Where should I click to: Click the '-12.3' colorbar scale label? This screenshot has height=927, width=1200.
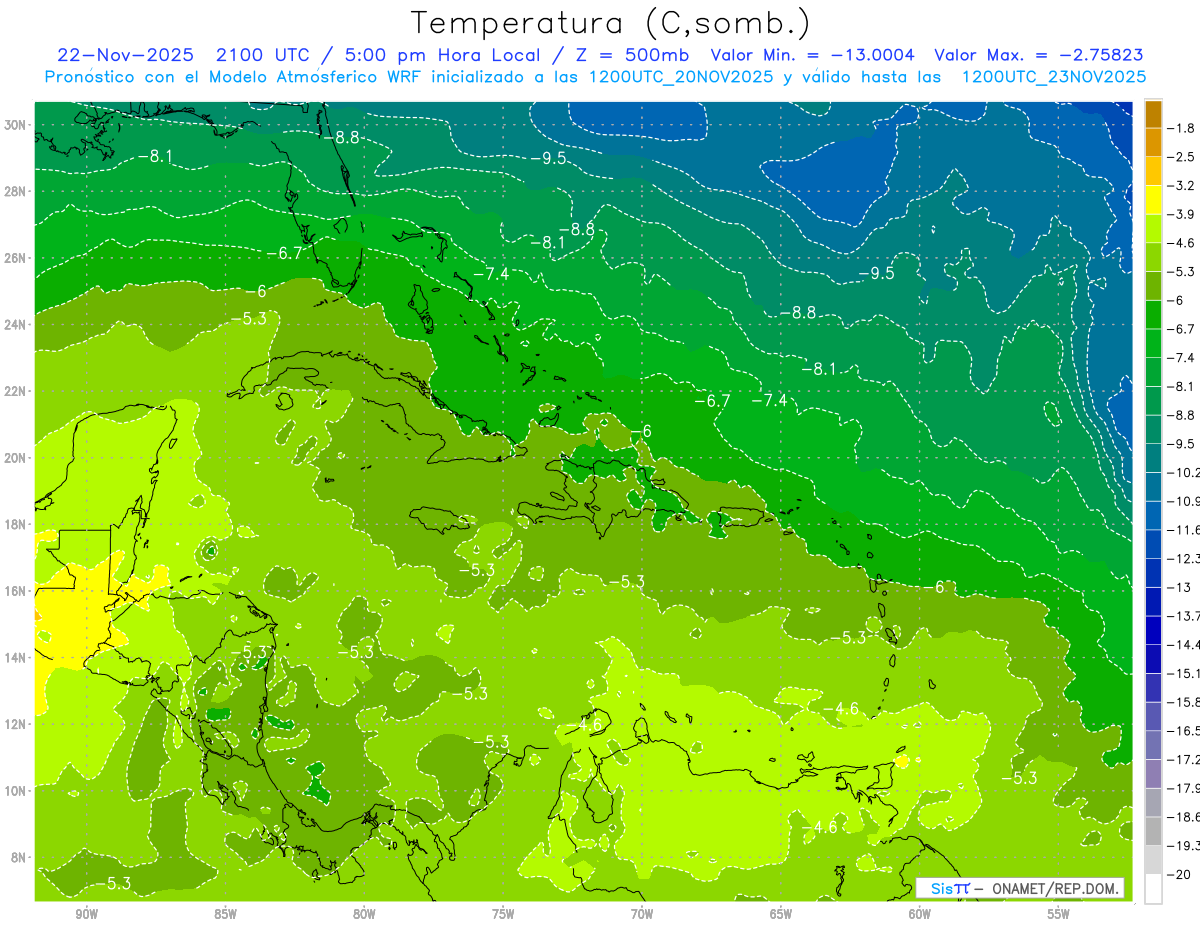[x=1184, y=558]
